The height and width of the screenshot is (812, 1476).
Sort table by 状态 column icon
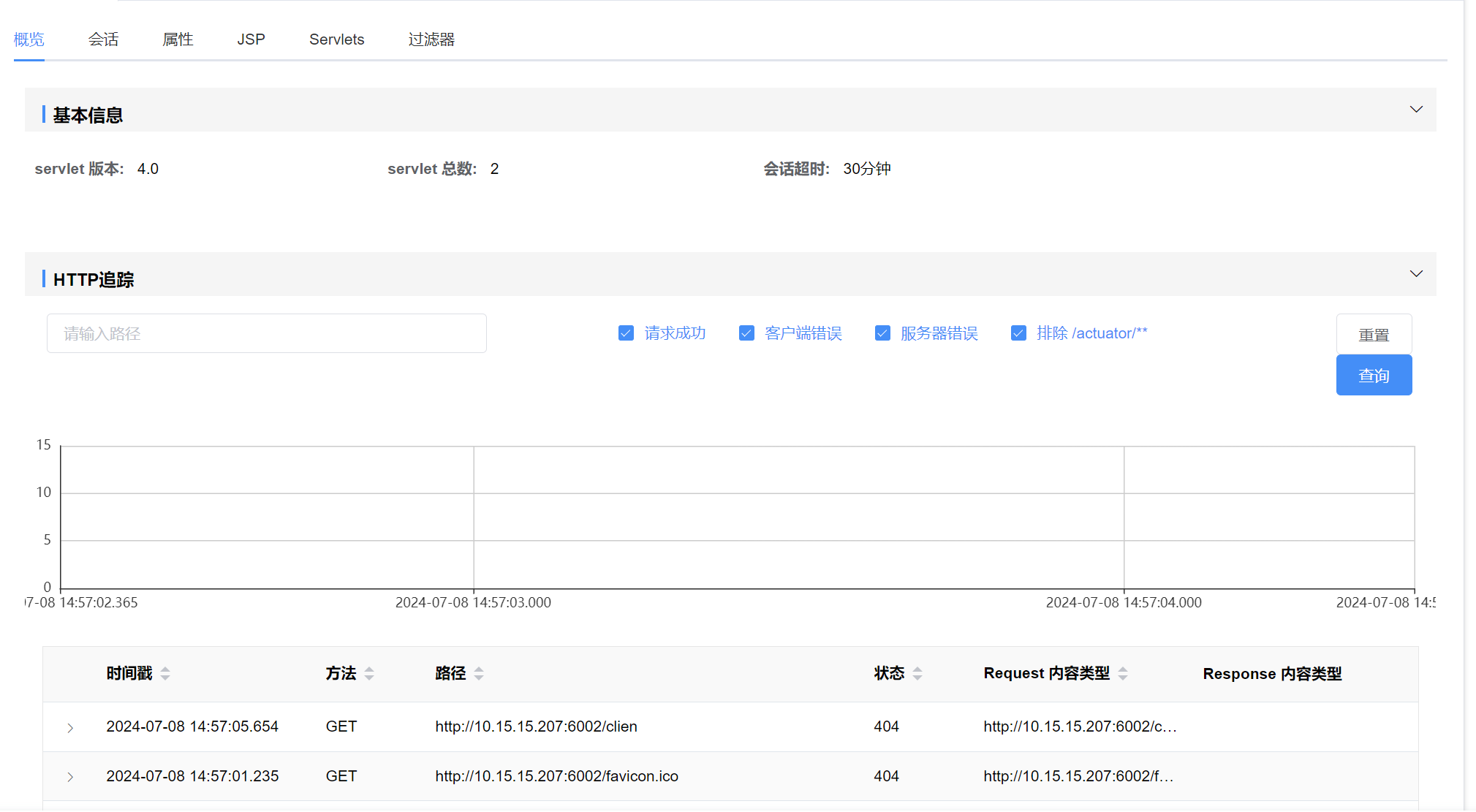917,673
